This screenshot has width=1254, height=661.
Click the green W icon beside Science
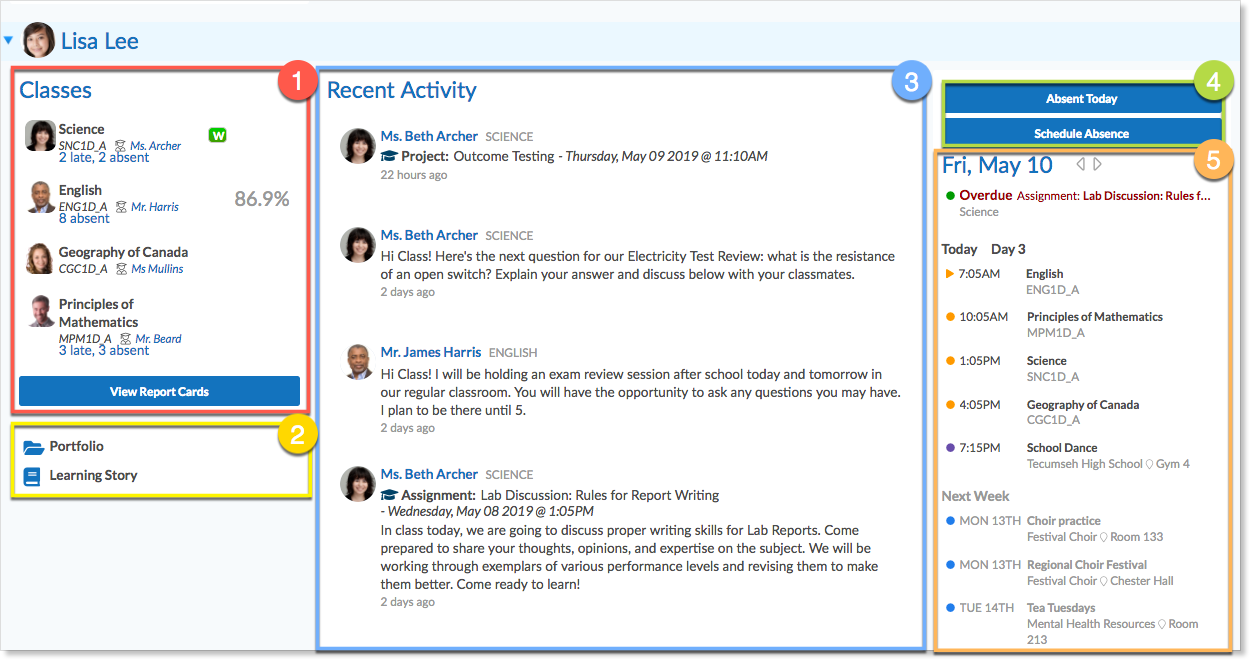217,135
